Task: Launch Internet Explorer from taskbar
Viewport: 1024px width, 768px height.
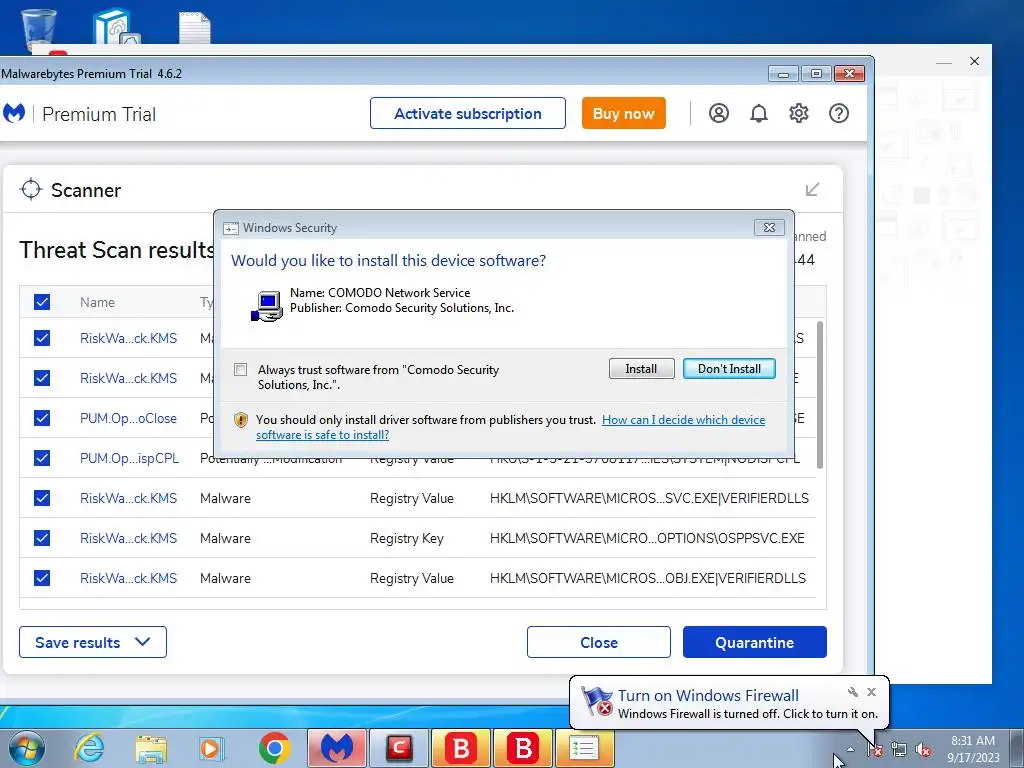Action: 89,748
